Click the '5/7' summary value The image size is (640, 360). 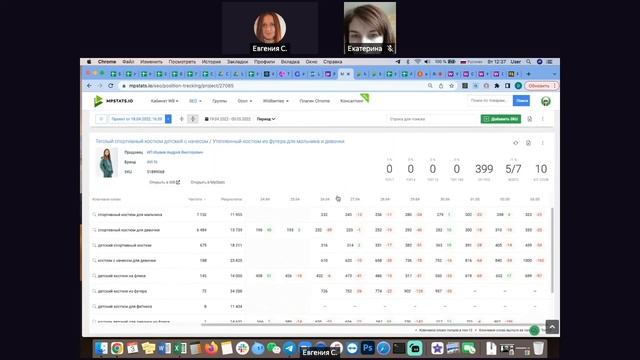tap(513, 169)
